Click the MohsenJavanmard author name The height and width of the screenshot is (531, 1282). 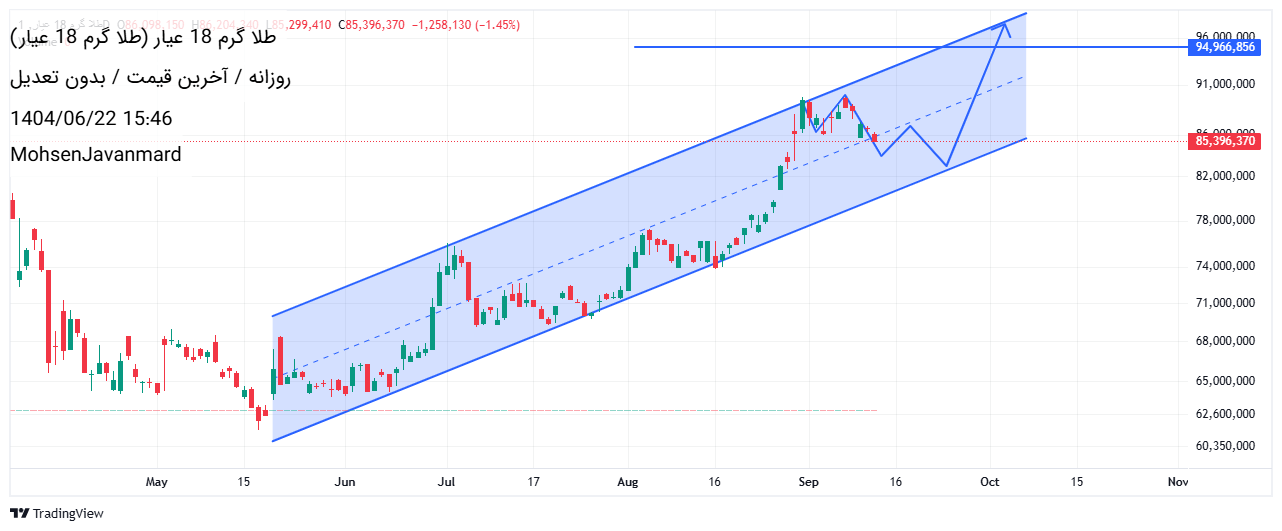[x=96, y=154]
